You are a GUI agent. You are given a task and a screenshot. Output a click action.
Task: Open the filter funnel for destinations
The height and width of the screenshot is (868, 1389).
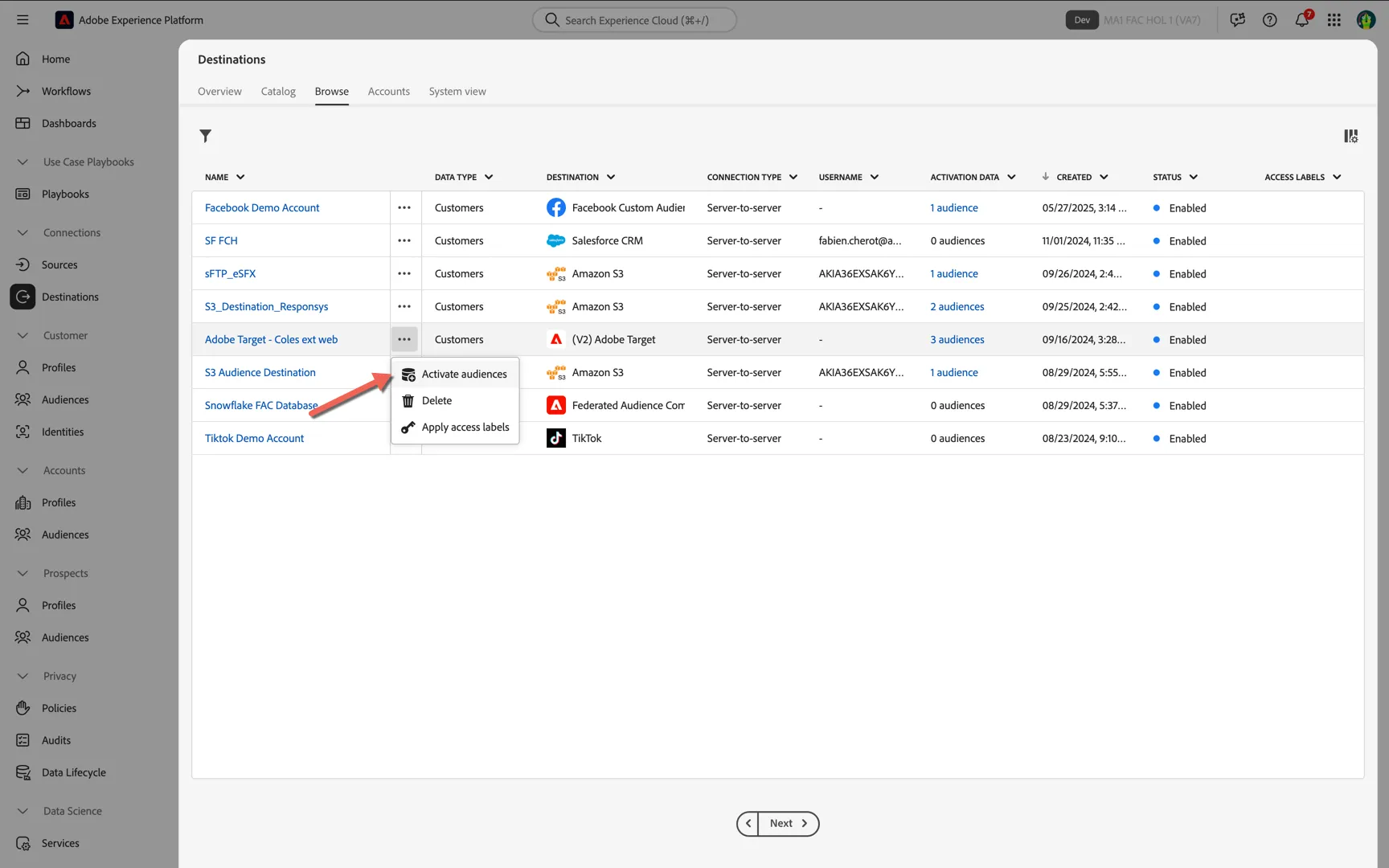[206, 136]
